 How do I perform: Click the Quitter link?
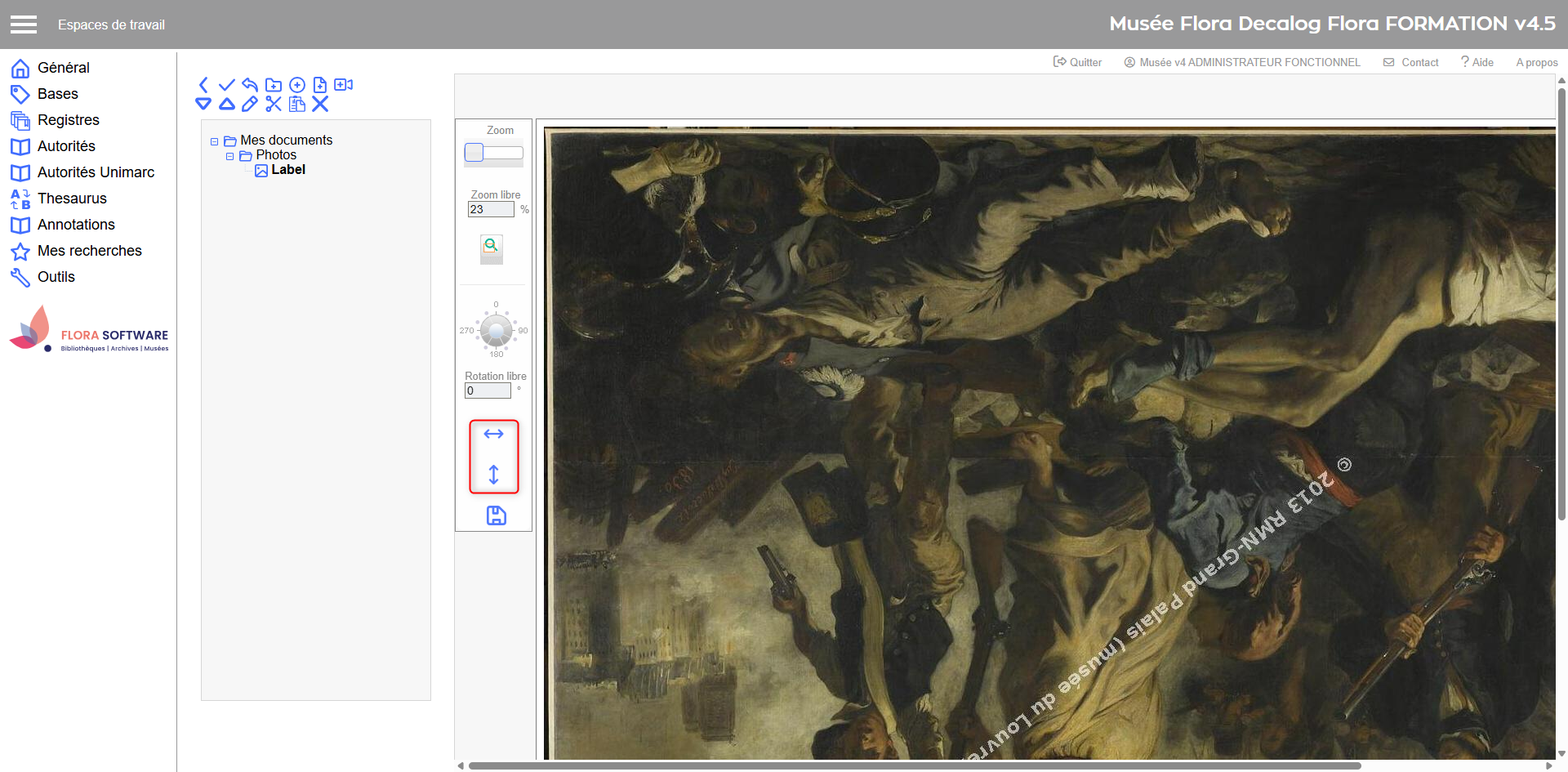[x=1078, y=62]
